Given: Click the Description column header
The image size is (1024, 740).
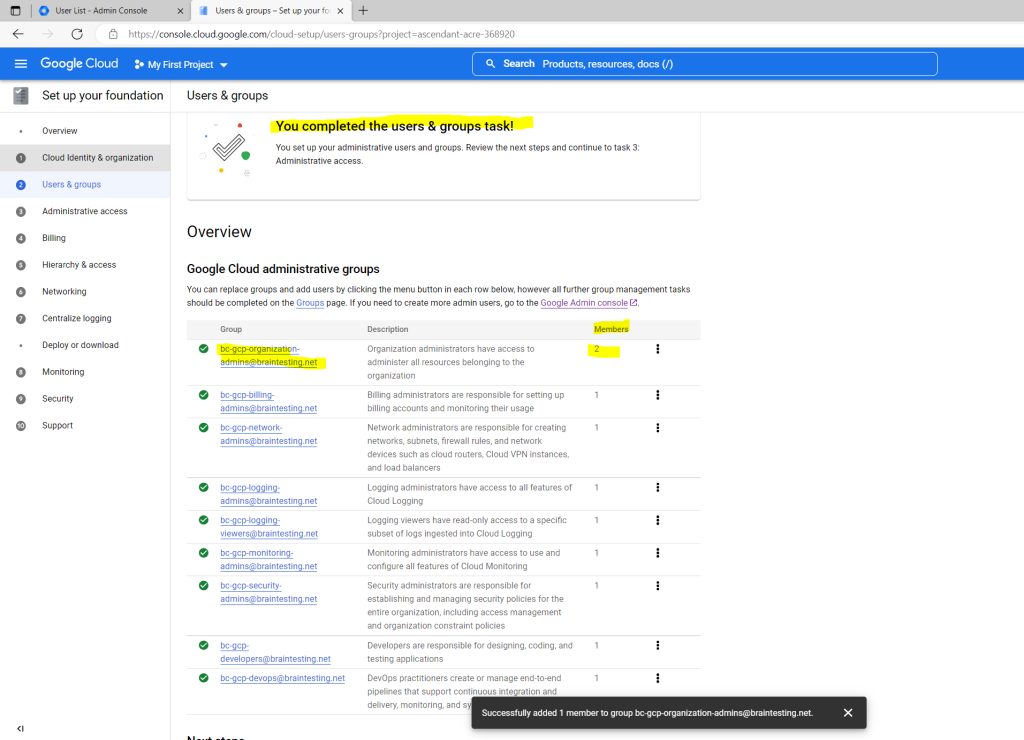Looking at the screenshot, I should (387, 329).
